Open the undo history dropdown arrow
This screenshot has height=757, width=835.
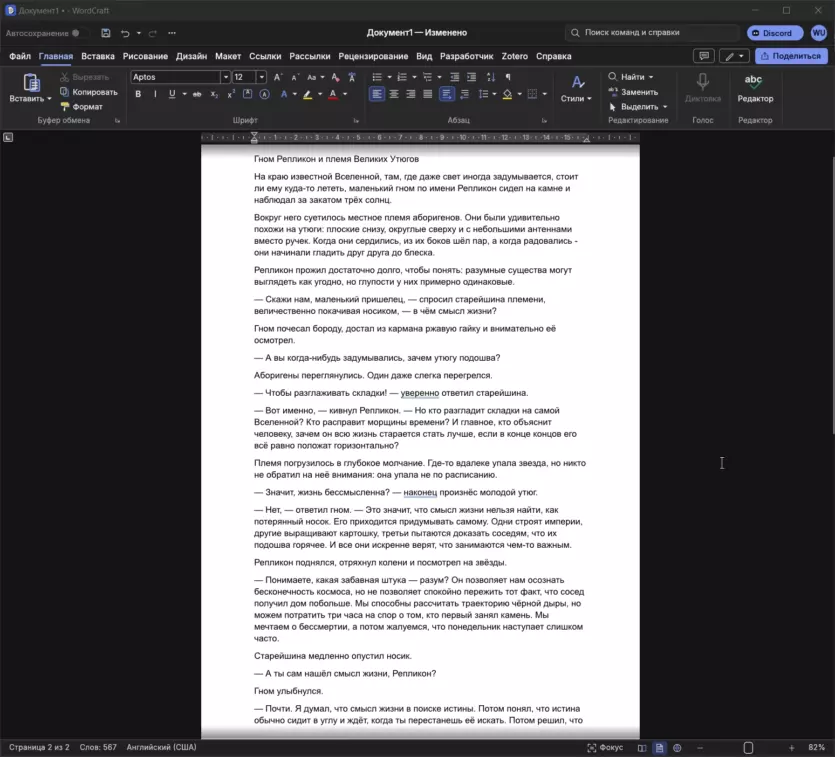pos(138,33)
